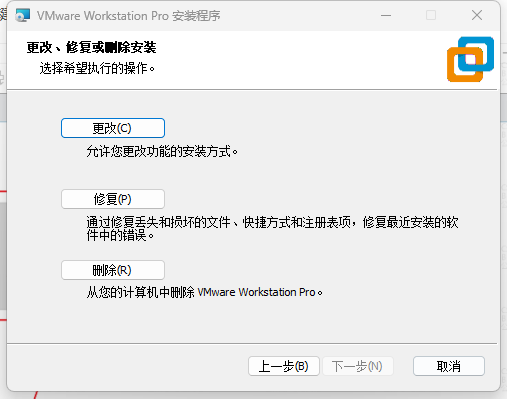The width and height of the screenshot is (507, 399).
Task: Click the 更改(C) change button
Action: (113, 128)
